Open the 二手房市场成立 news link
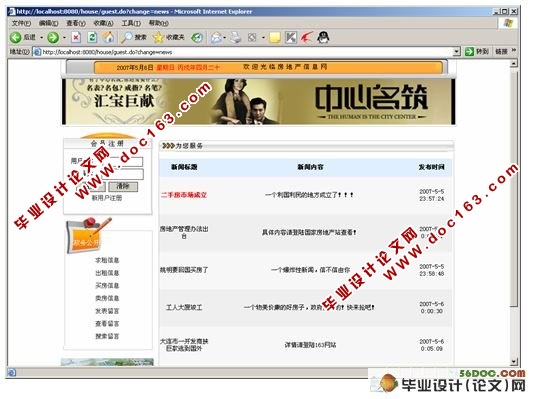This screenshot has height=399, width=534. [184, 195]
